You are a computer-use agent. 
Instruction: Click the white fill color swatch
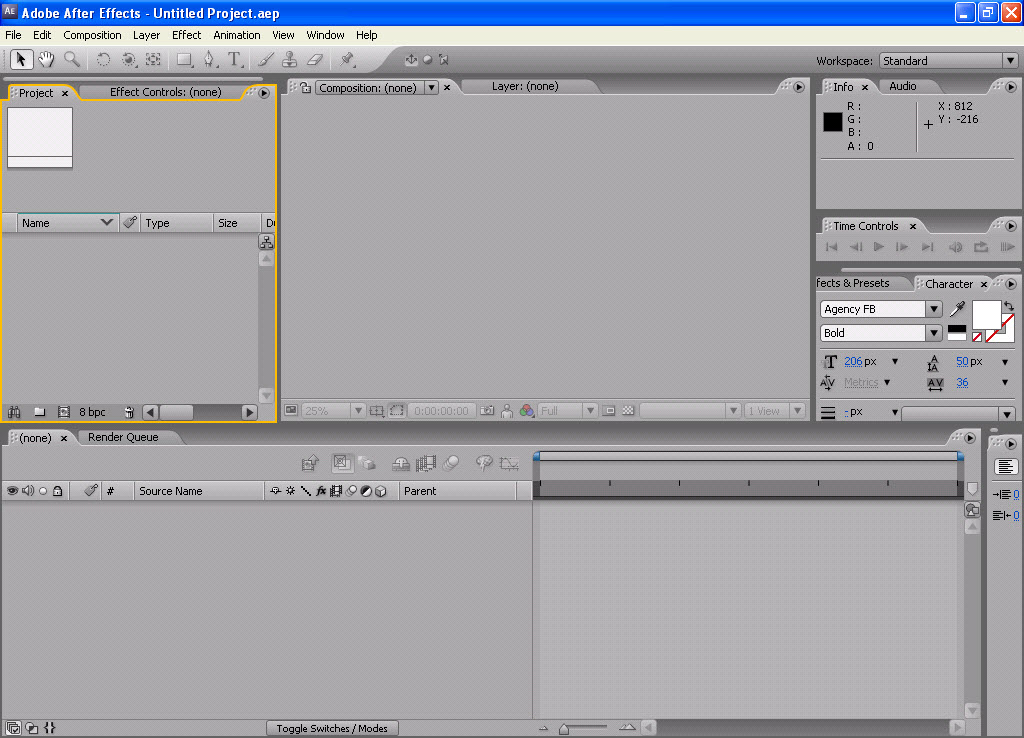986,314
